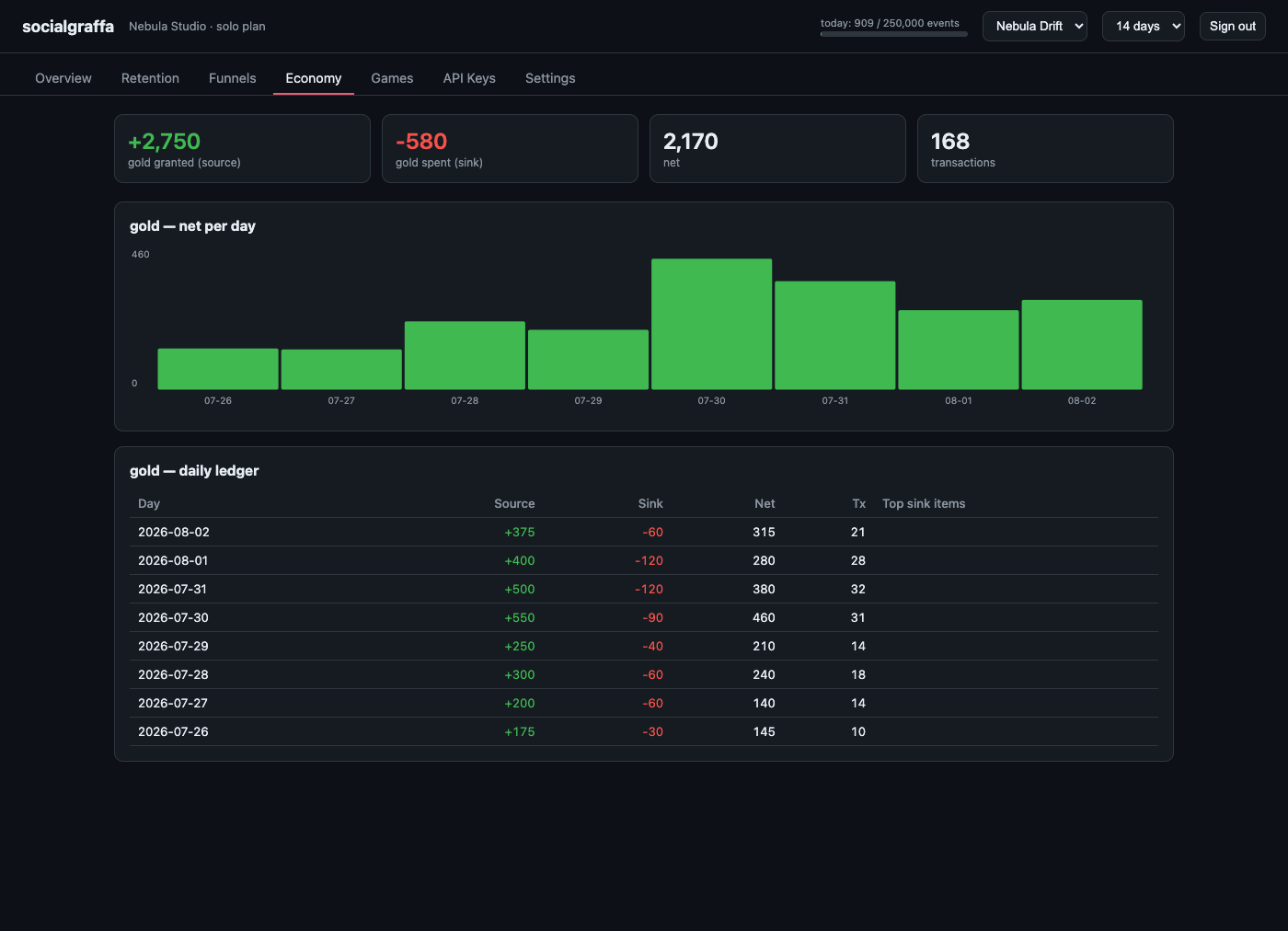This screenshot has width=1288, height=931.
Task: Click the Tx column header
Action: click(x=858, y=503)
